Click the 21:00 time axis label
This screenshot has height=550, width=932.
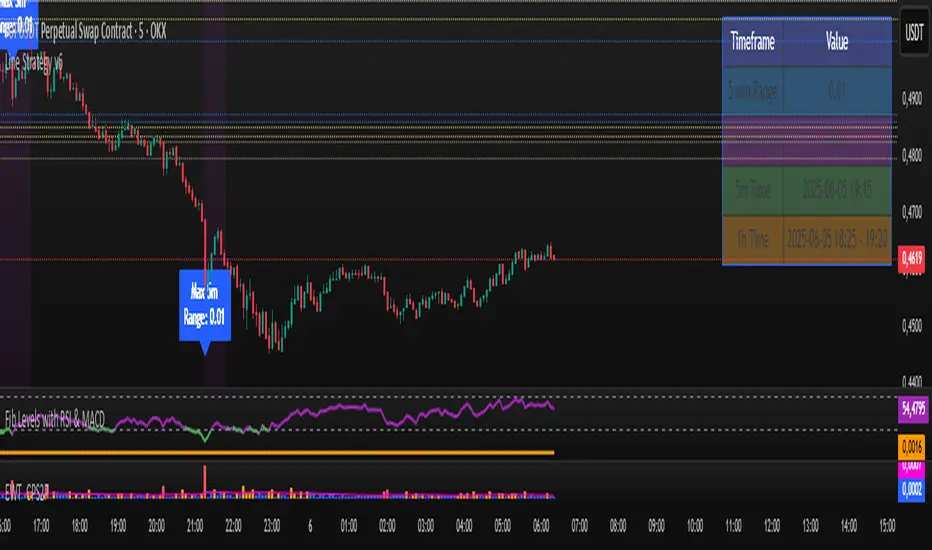pos(195,526)
